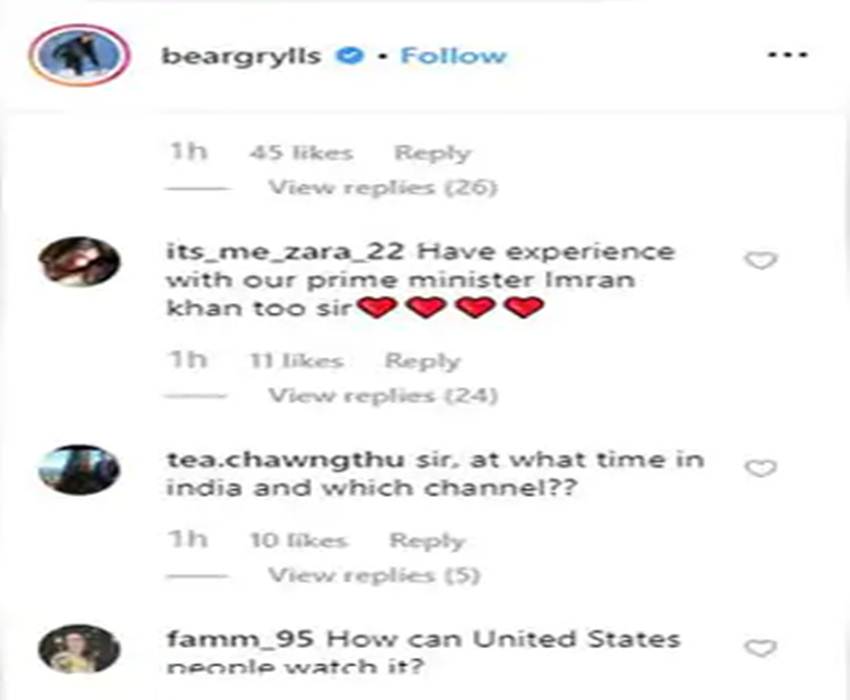850x700 pixels.
Task: Open beargrylls profile picture story ring
Action: (x=80, y=55)
